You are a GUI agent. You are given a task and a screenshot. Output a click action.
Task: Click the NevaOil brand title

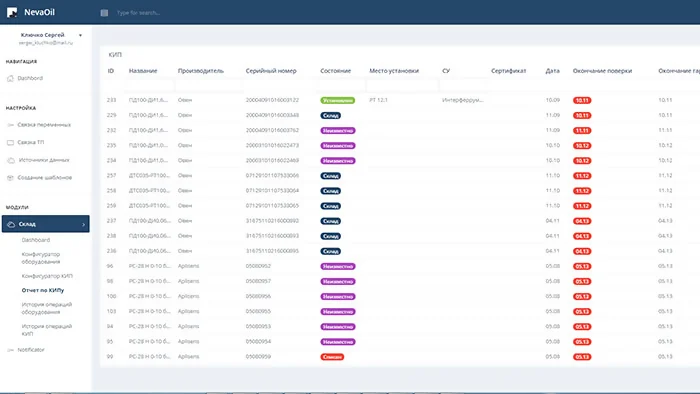(x=39, y=12)
